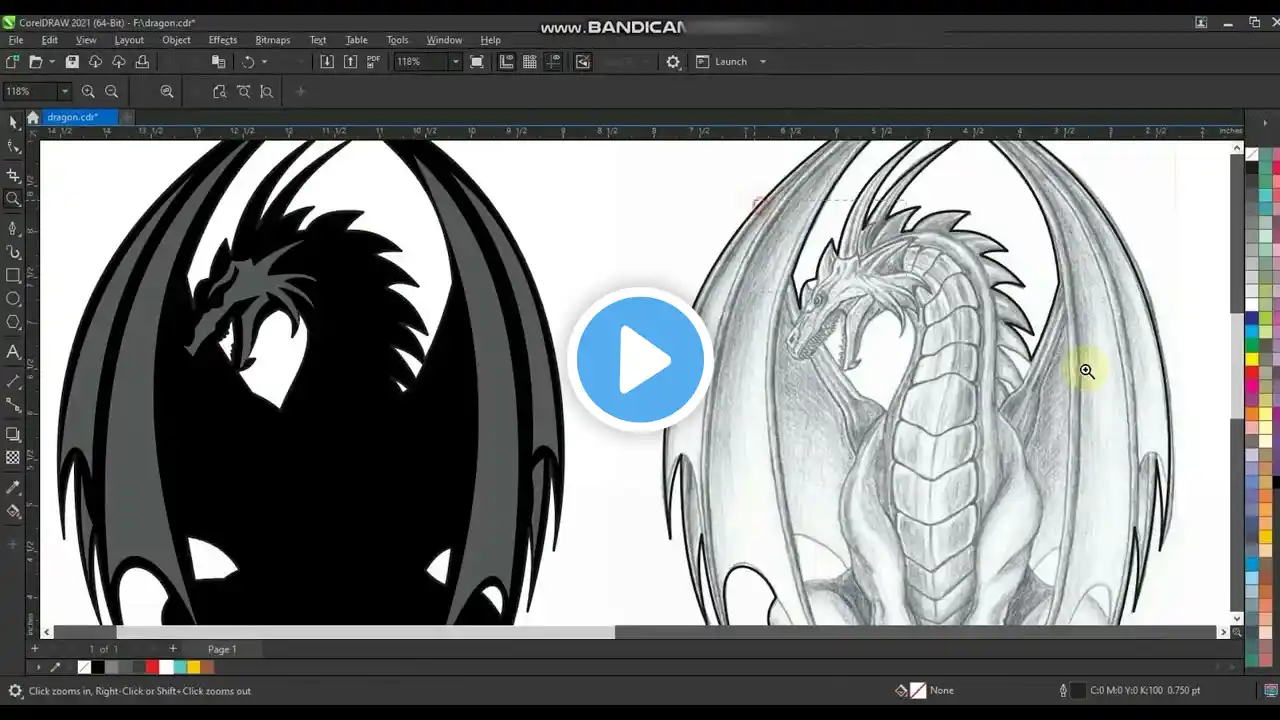Image resolution: width=1280 pixels, height=720 pixels.
Task: Toggle Show Rulers
Action: point(506,62)
